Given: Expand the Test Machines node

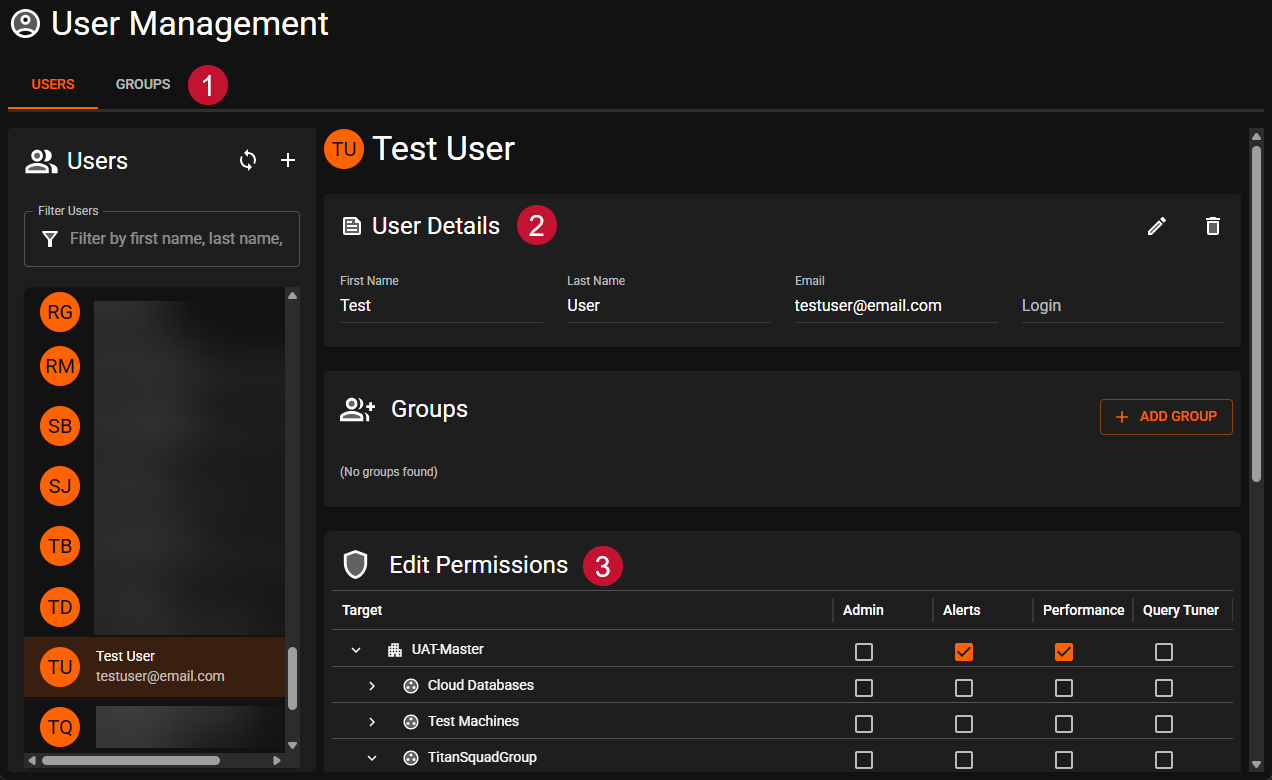Looking at the screenshot, I should [x=372, y=722].
